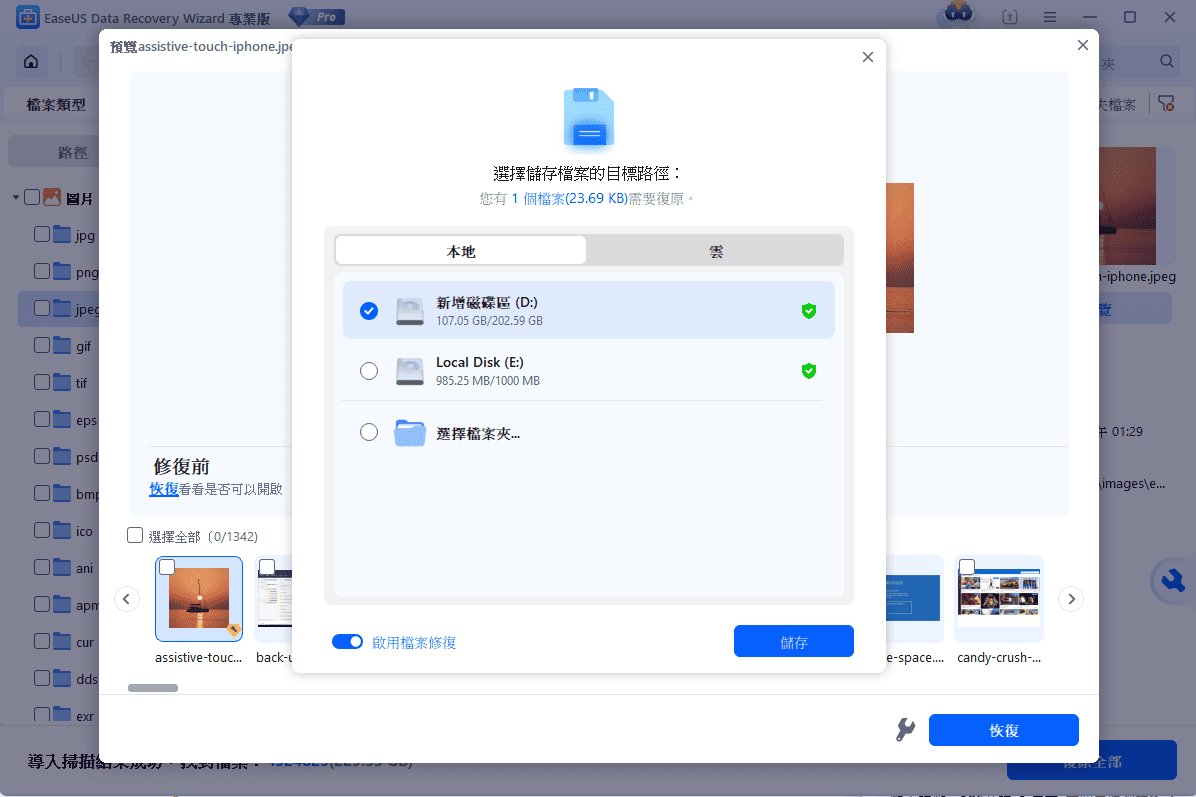The height and width of the screenshot is (797, 1196).
Task: Click the bmp folder icon
Action: click(63, 493)
